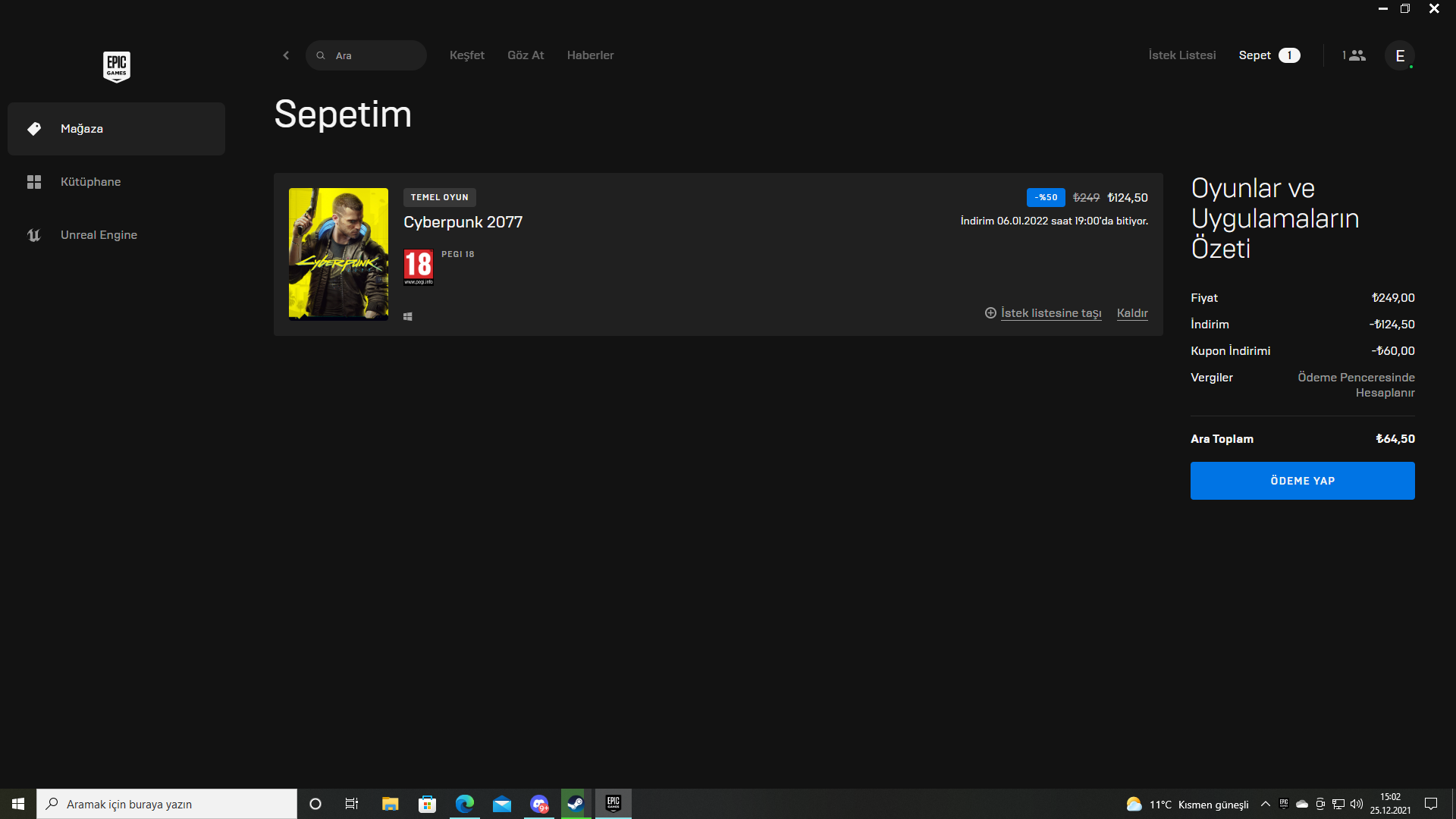Viewport: 1456px width, 819px height.
Task: Click the PEGI 18 rating icon
Action: pyautogui.click(x=419, y=267)
